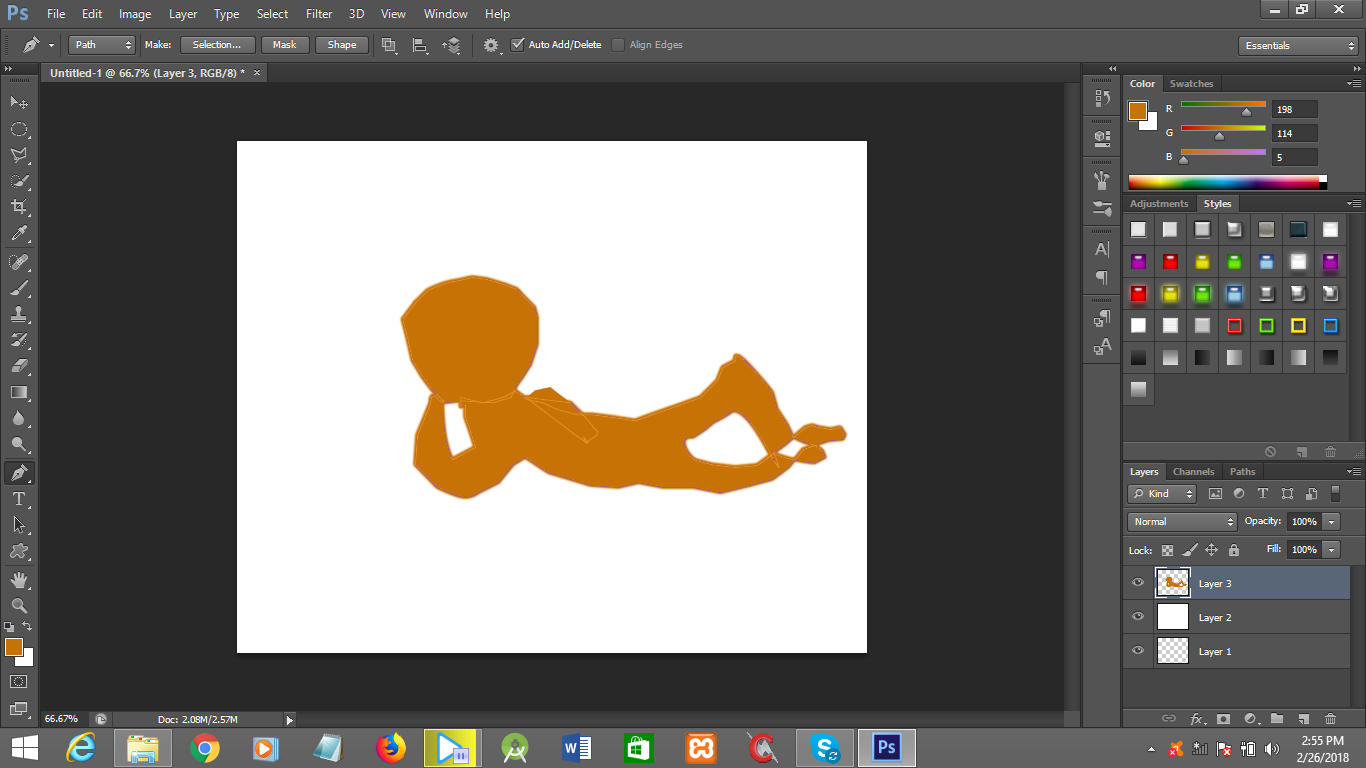Toggle Quick Mask mode icon
Viewport: 1366px width, 768px height.
coord(19,681)
